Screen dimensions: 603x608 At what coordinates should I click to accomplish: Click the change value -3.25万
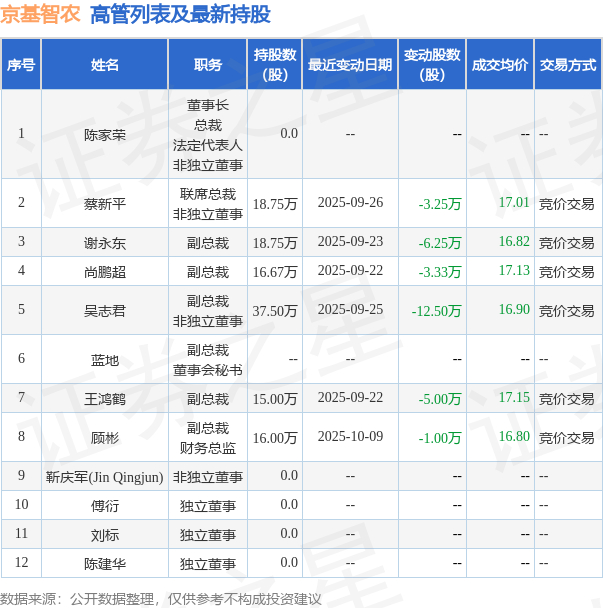(x=440, y=204)
